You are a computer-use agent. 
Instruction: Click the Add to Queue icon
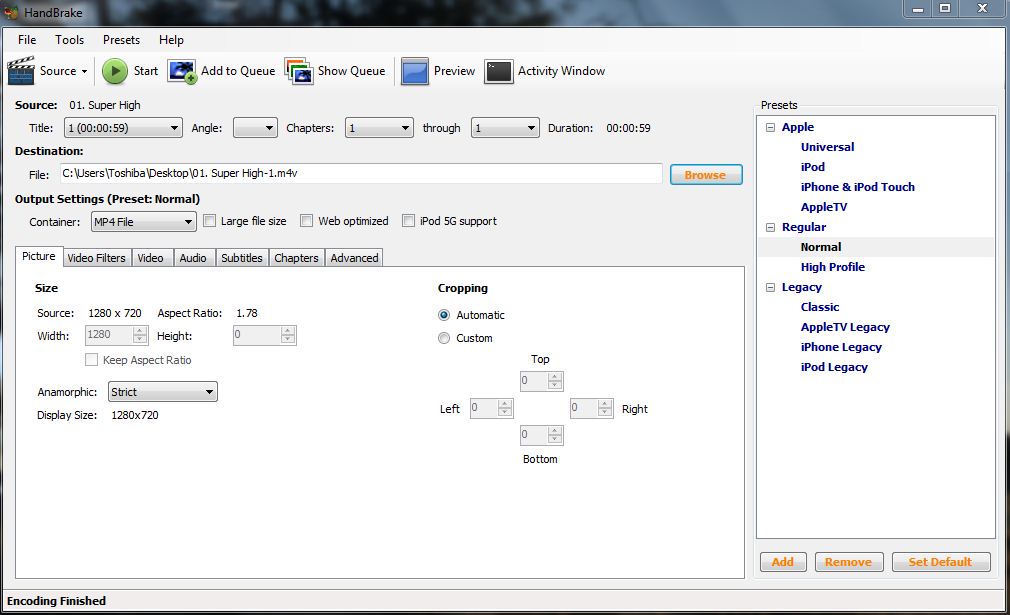point(182,71)
